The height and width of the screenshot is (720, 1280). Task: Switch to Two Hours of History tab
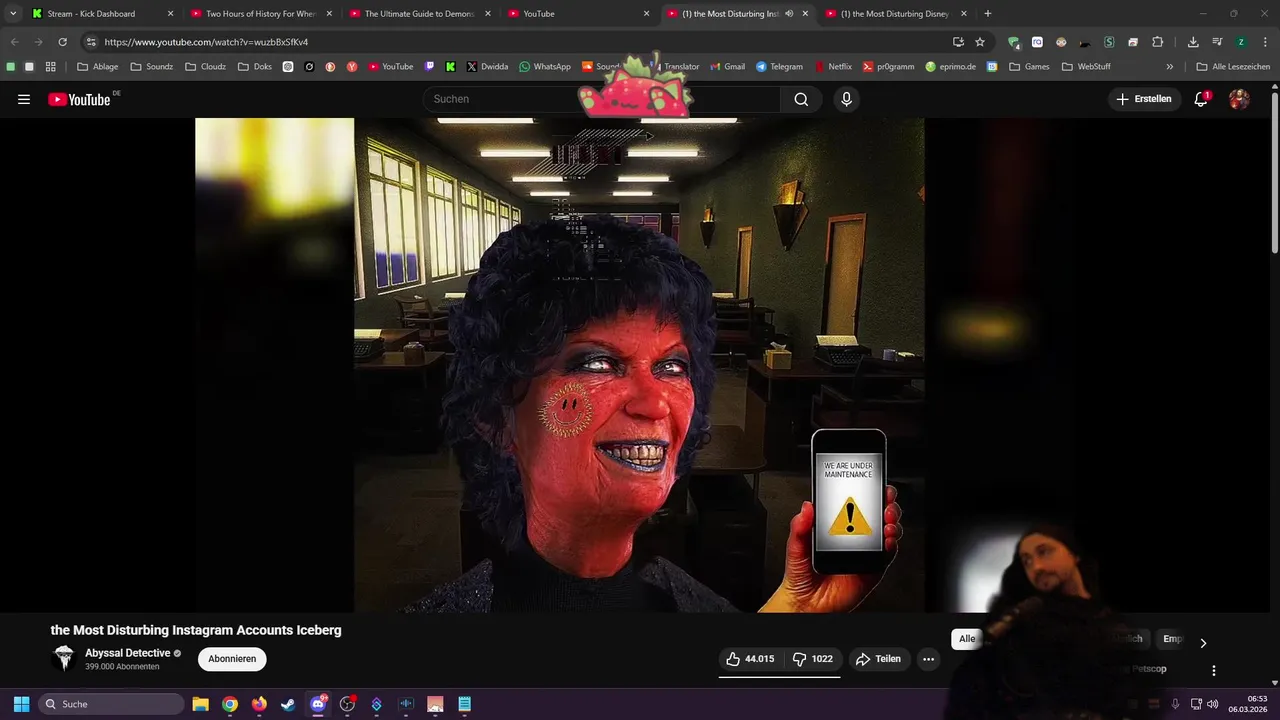[261, 14]
